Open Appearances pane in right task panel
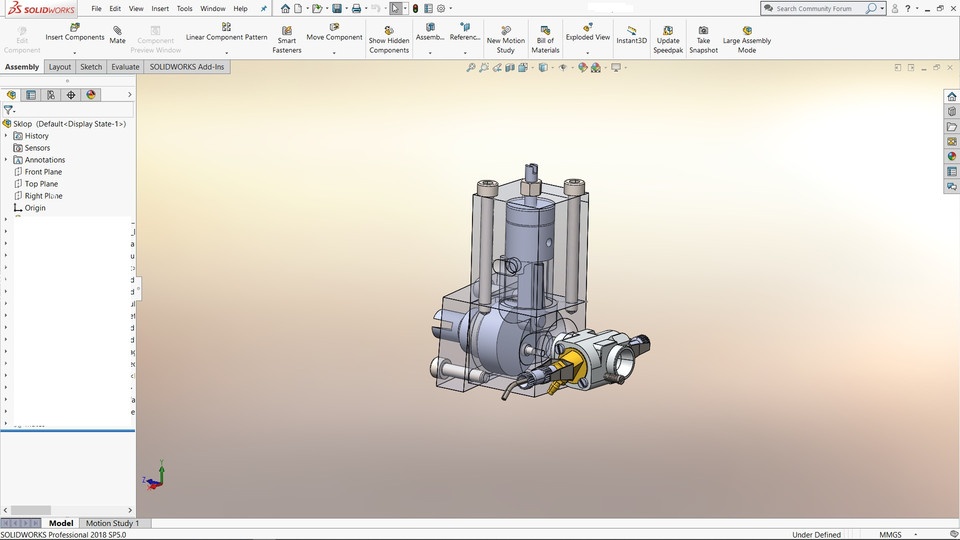The width and height of the screenshot is (960, 540). click(951, 156)
